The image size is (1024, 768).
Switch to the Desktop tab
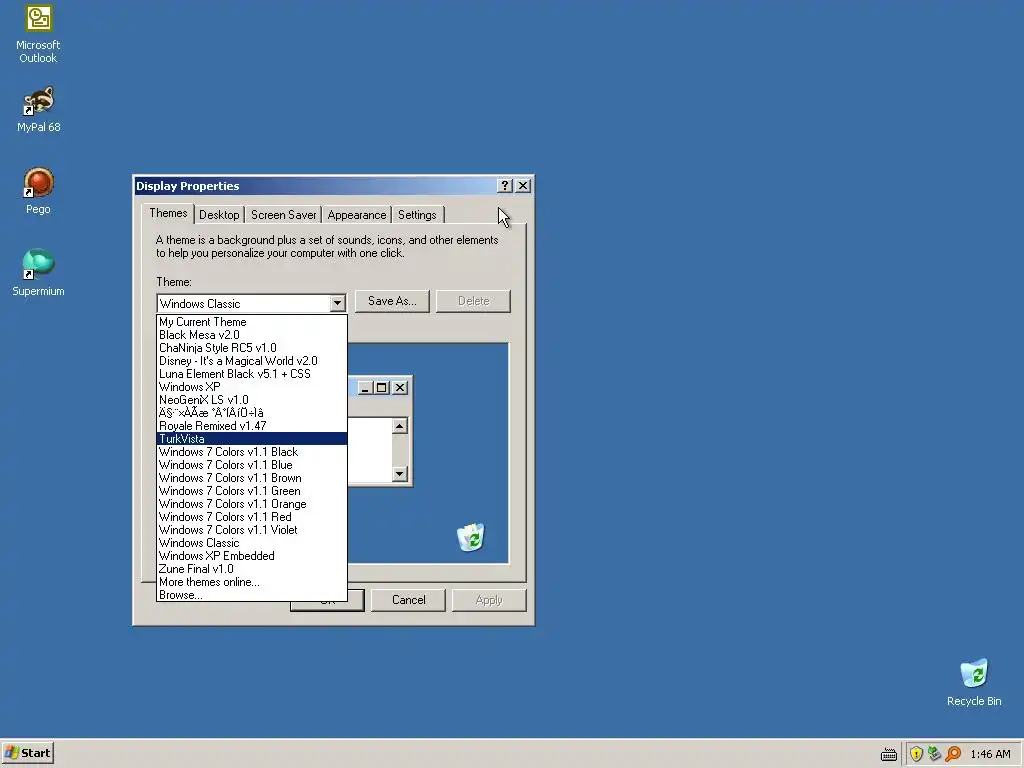pos(219,215)
